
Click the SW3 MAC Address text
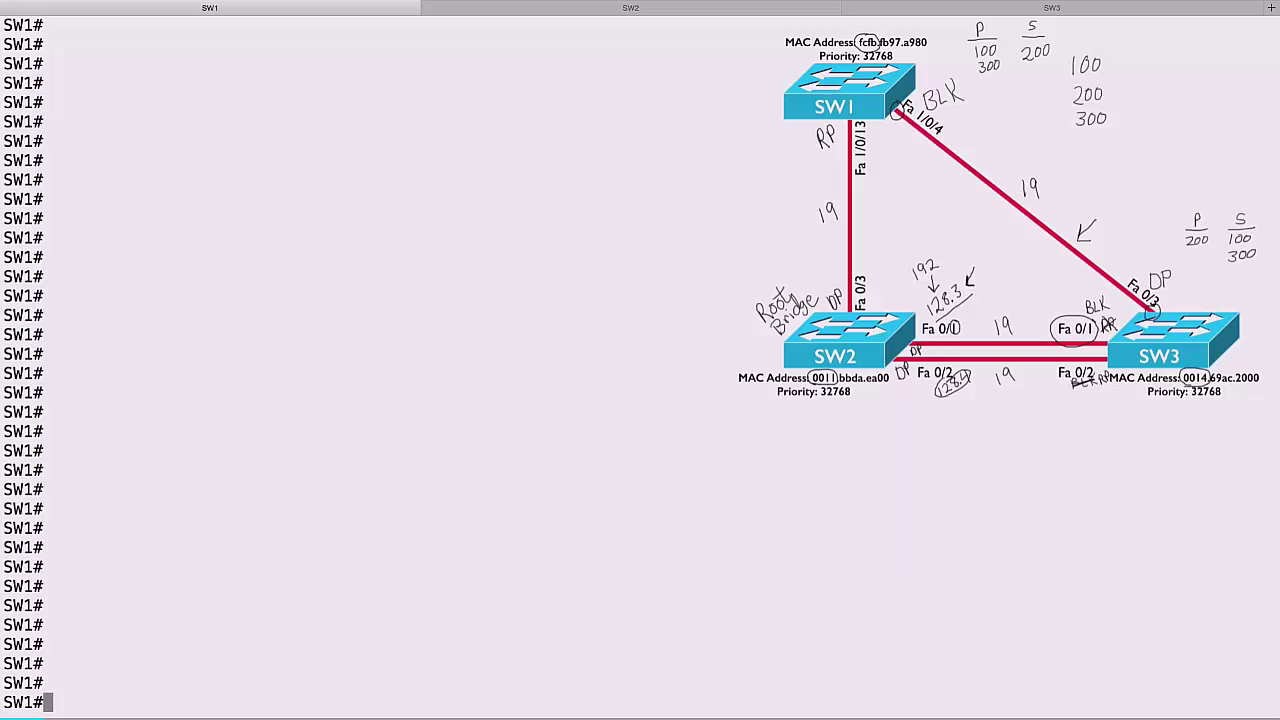coord(1183,378)
